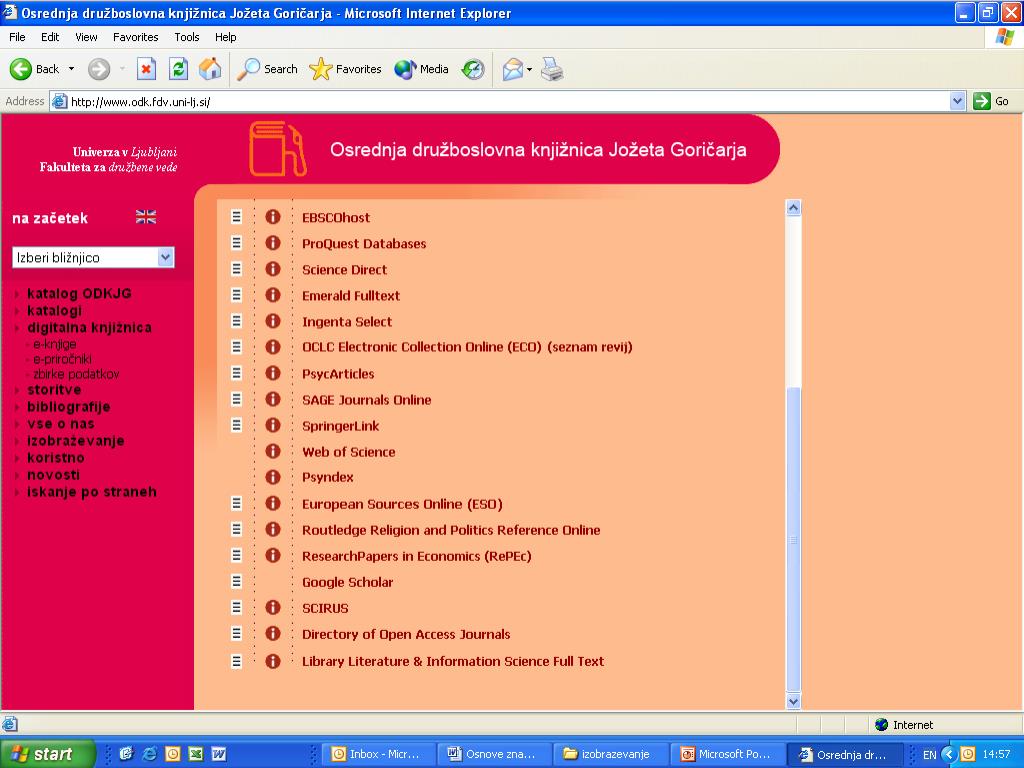Click the list icon beside EBSCOhost
This screenshot has width=1024, height=768.
(236, 217)
